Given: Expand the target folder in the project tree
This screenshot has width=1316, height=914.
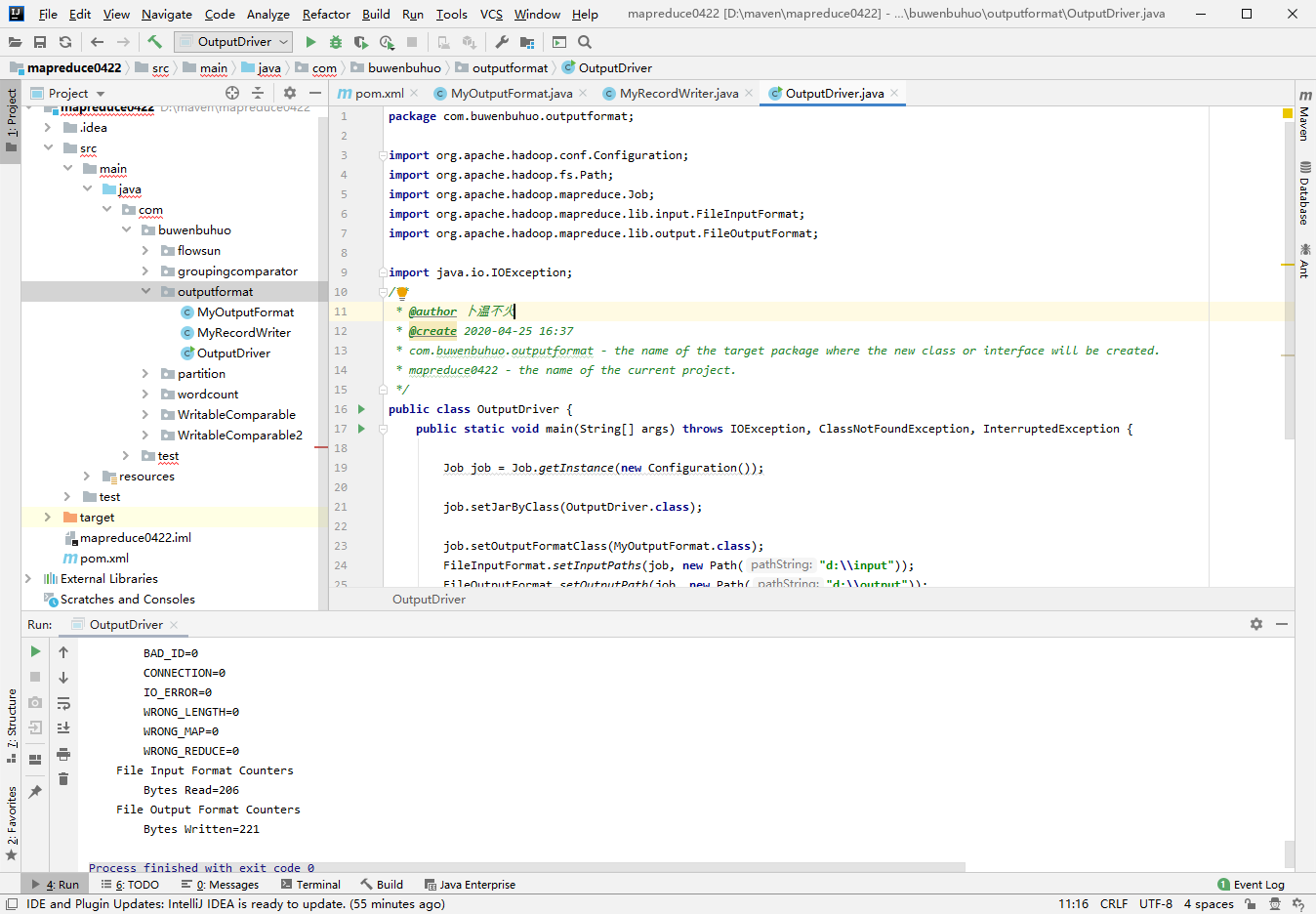Looking at the screenshot, I should (x=47, y=518).
